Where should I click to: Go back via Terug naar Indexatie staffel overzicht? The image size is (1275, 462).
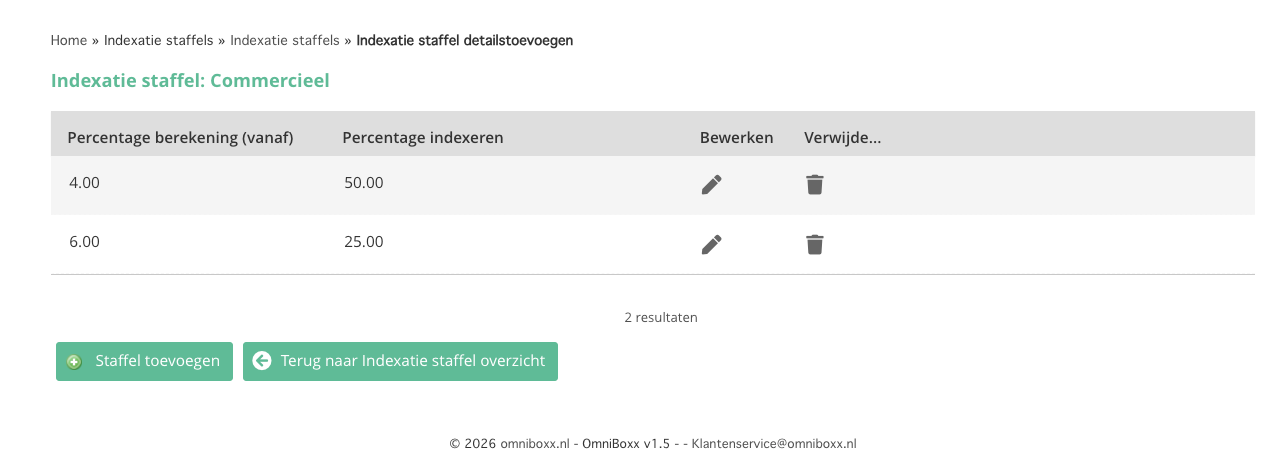pyautogui.click(x=400, y=361)
